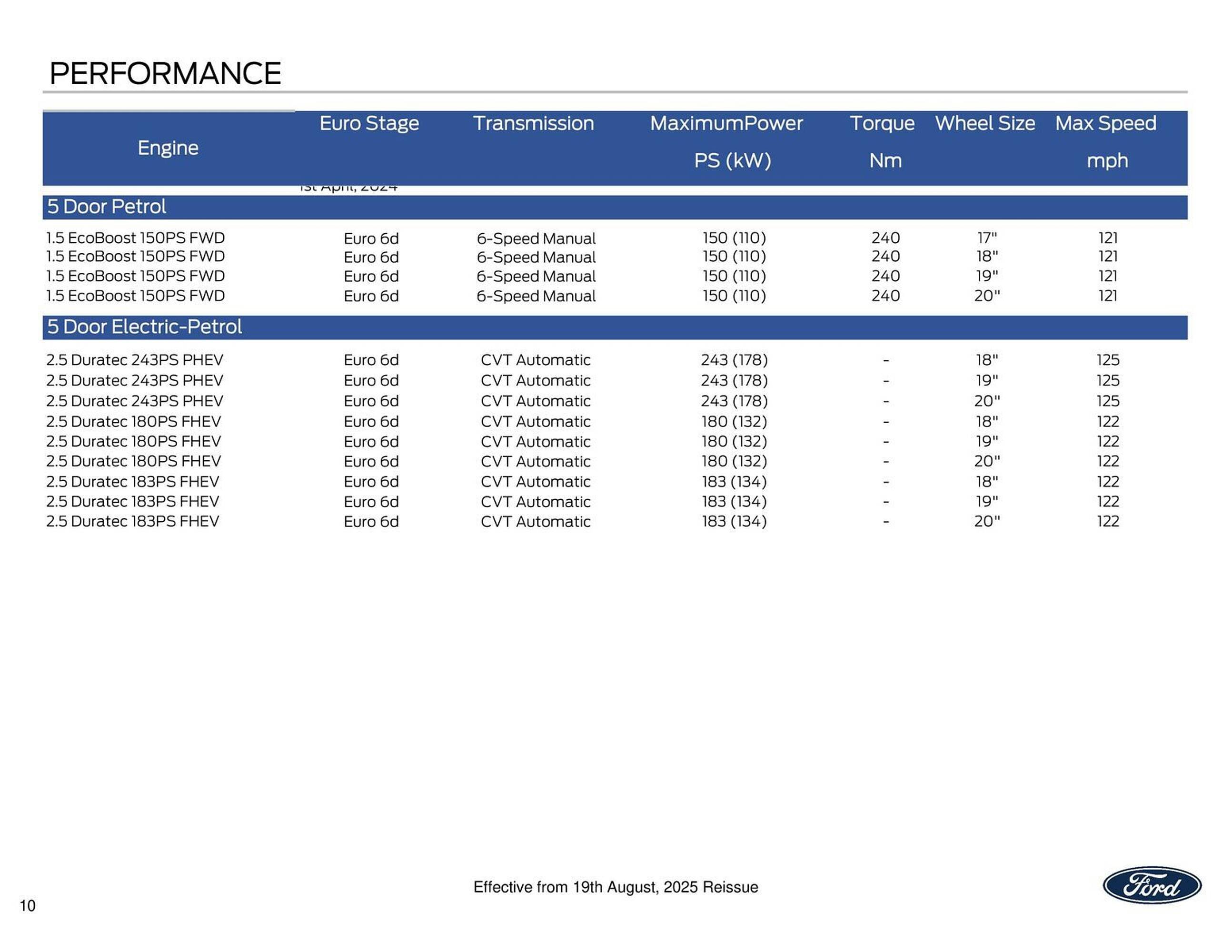Click the 17" wheel size cell
The height and width of the screenshot is (952, 1232).
coord(987,238)
